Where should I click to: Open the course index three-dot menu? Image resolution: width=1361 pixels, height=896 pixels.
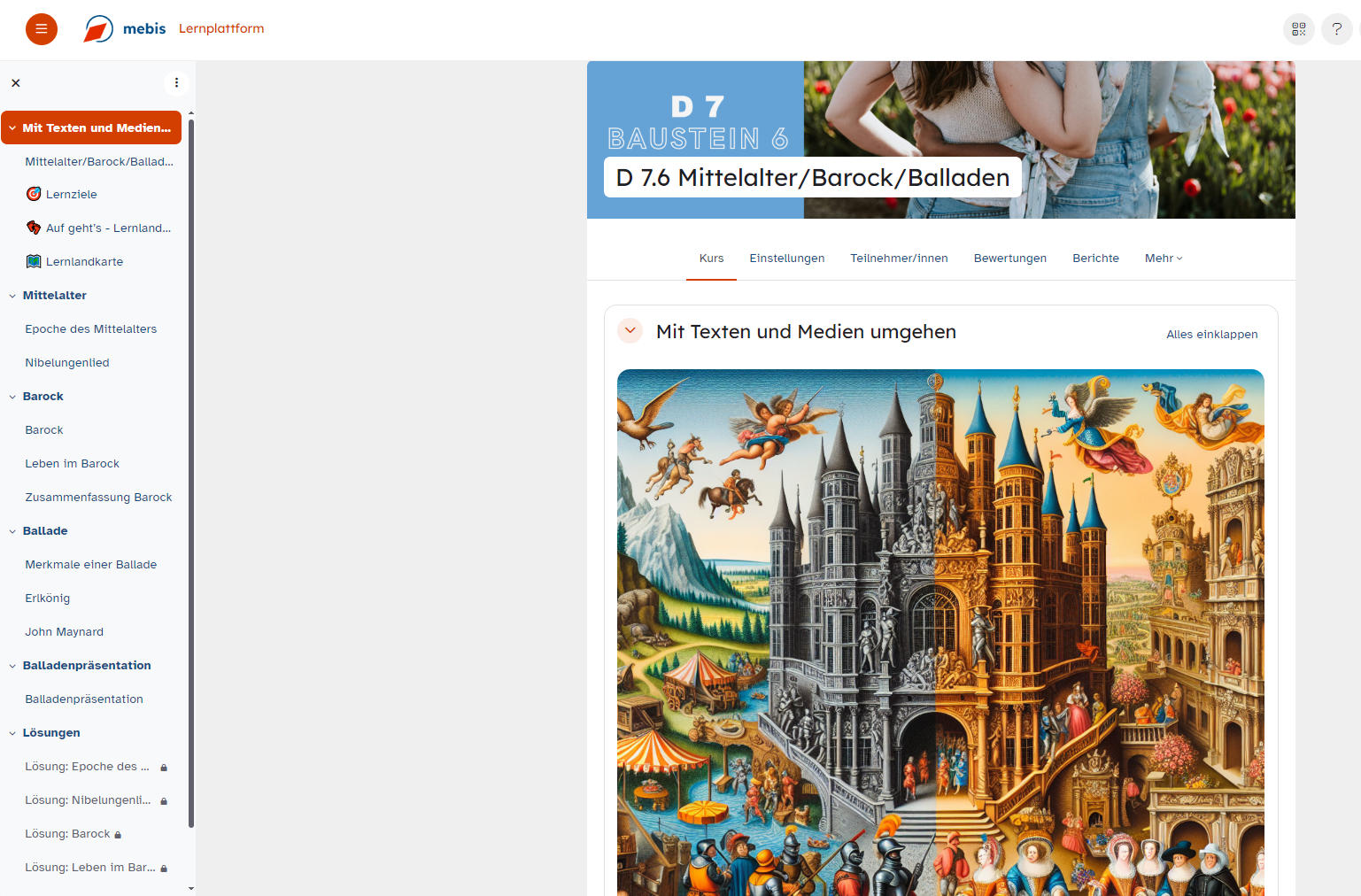click(176, 83)
